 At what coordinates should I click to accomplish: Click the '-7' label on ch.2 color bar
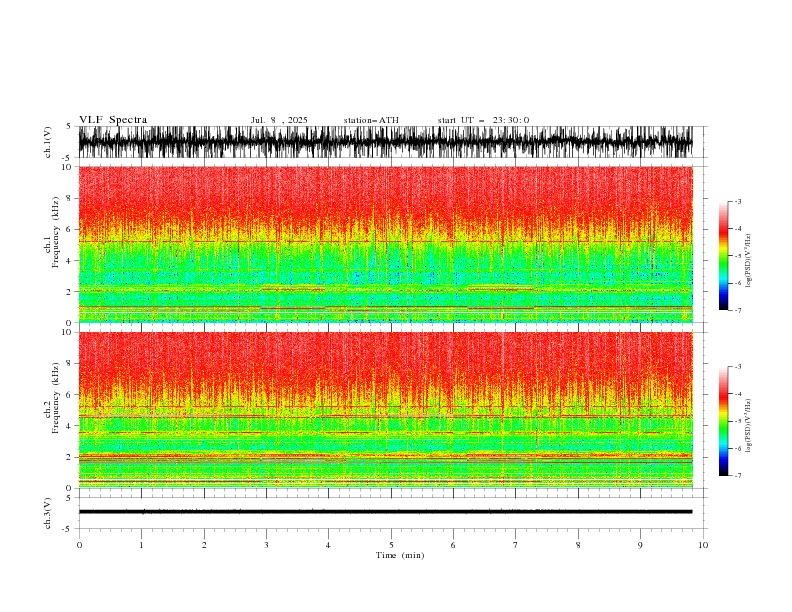738,476
